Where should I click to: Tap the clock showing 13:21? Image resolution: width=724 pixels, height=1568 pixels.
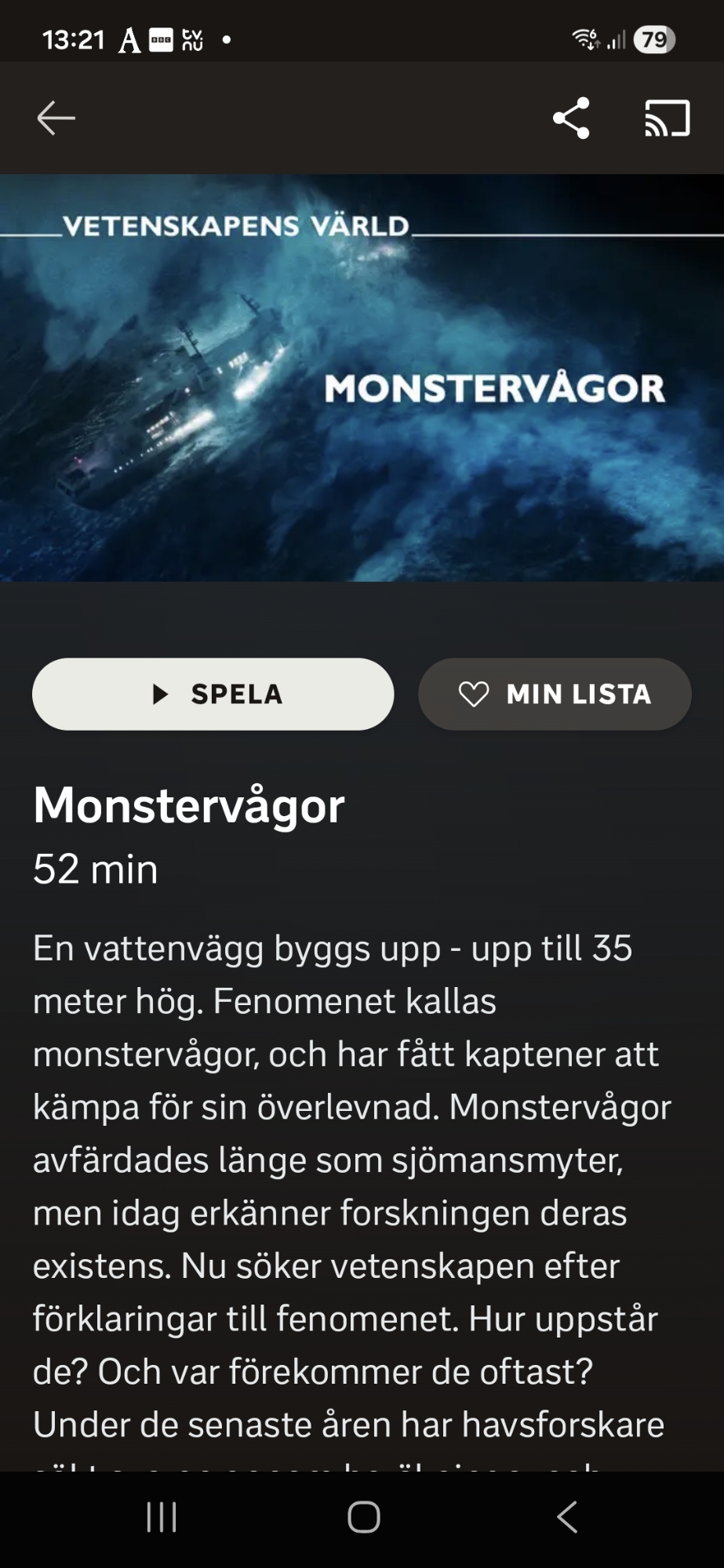click(73, 39)
